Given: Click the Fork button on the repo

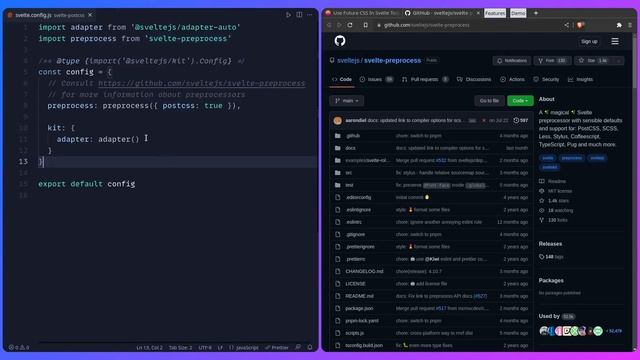Looking at the screenshot, I should click(552, 61).
